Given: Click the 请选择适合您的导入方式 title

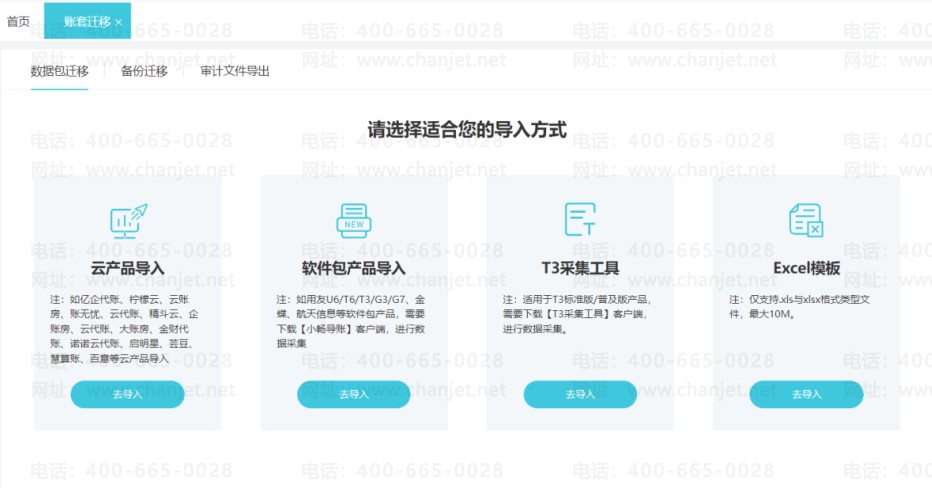Looking at the screenshot, I should tap(467, 130).
